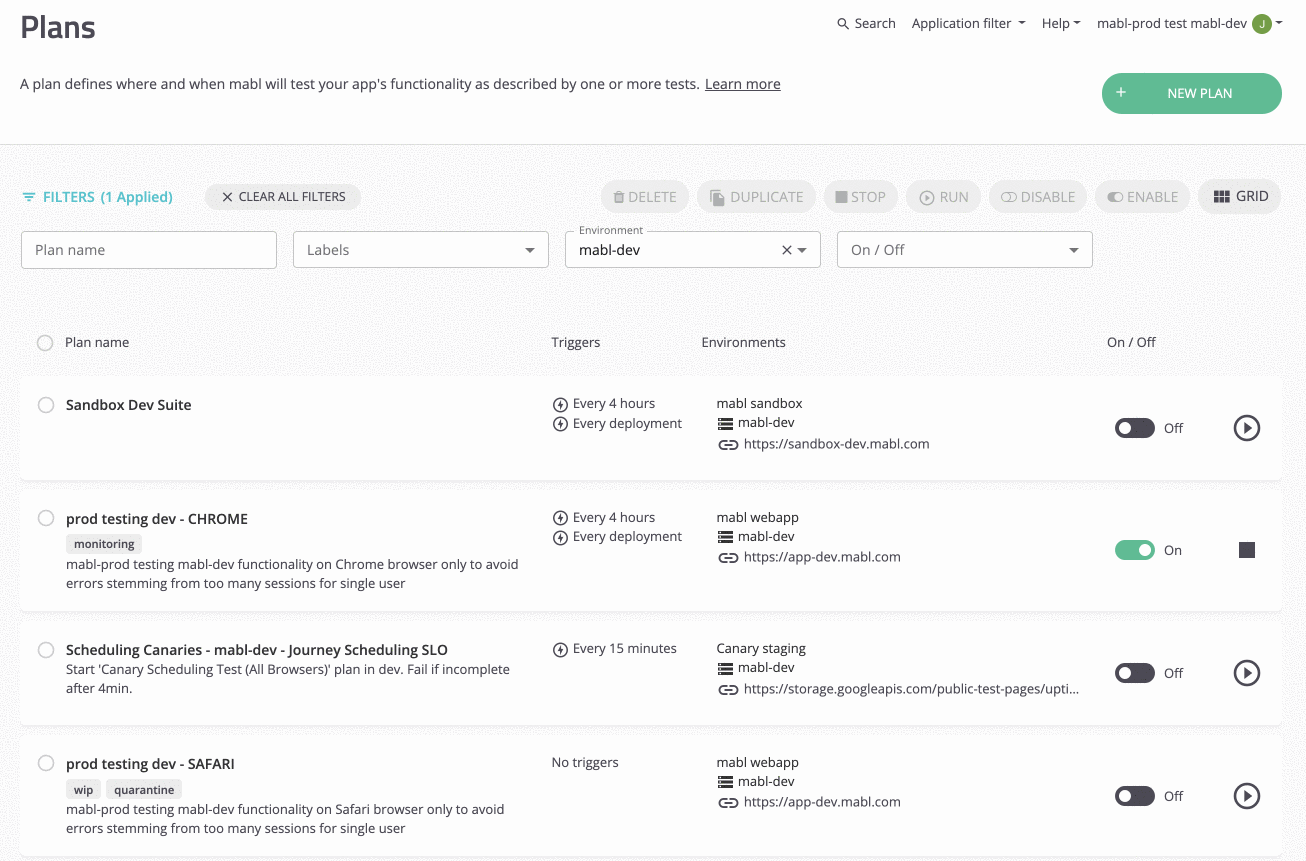Click the ENABLE toolbar button
Viewport: 1306px width, 861px height.
coord(1143,197)
